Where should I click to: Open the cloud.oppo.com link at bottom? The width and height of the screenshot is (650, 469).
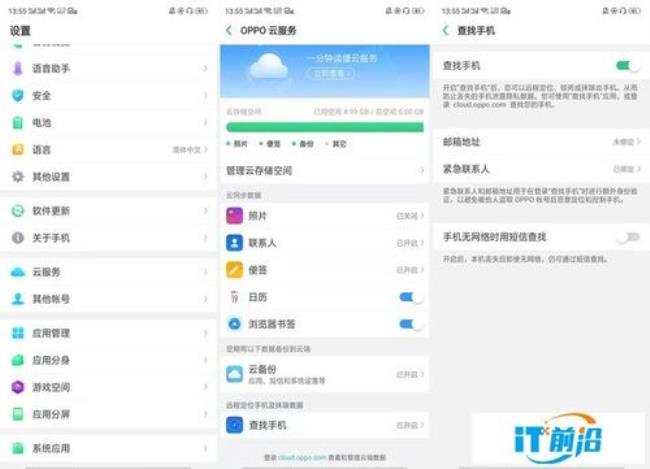(x=302, y=457)
